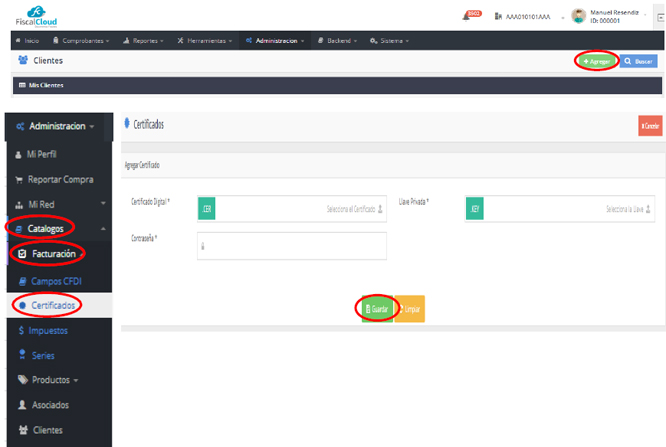
Task: Click the Administracion gears icon in the sidebar
Action: tap(20, 126)
